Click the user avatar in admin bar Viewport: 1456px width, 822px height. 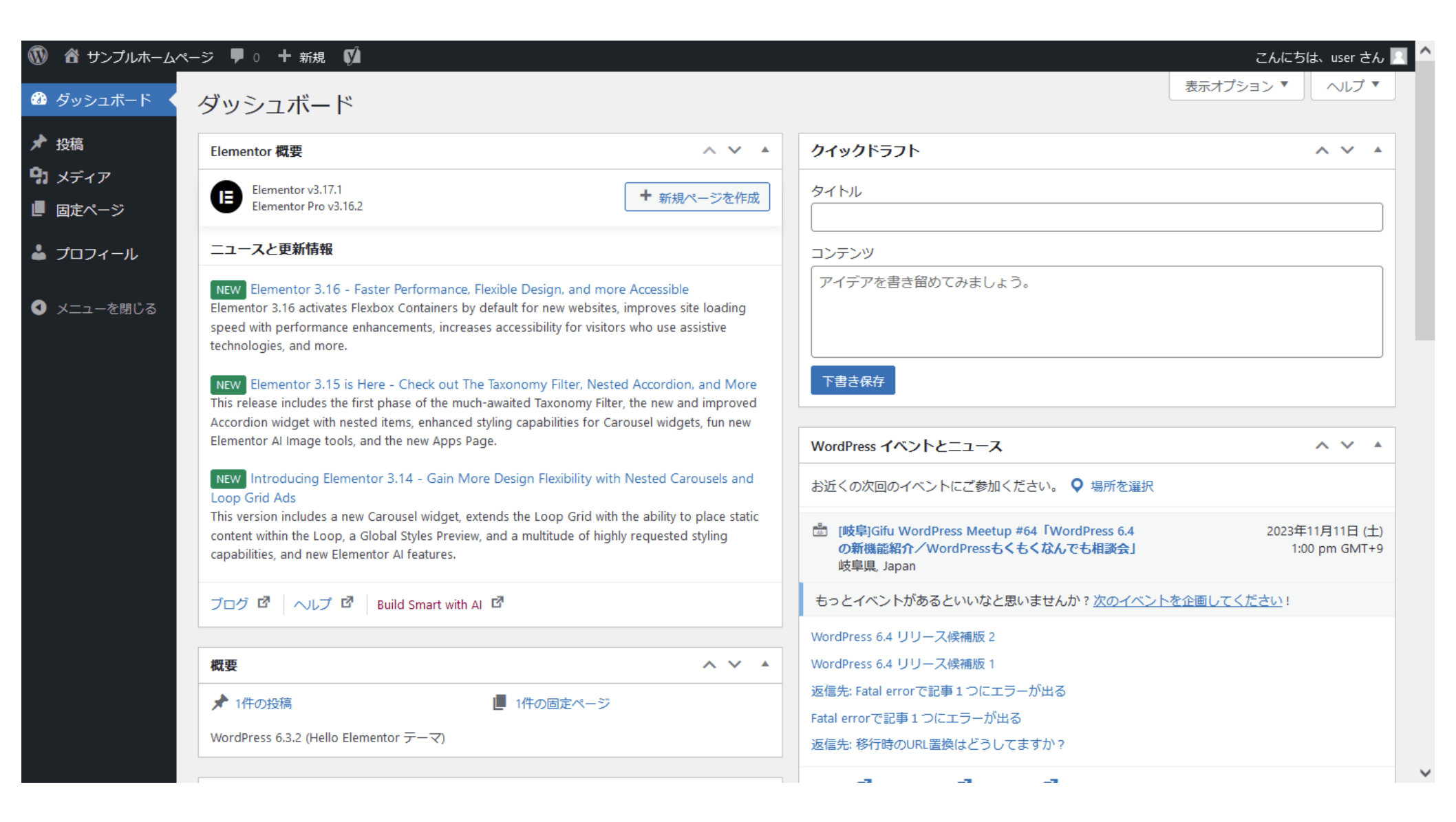coord(1398,56)
